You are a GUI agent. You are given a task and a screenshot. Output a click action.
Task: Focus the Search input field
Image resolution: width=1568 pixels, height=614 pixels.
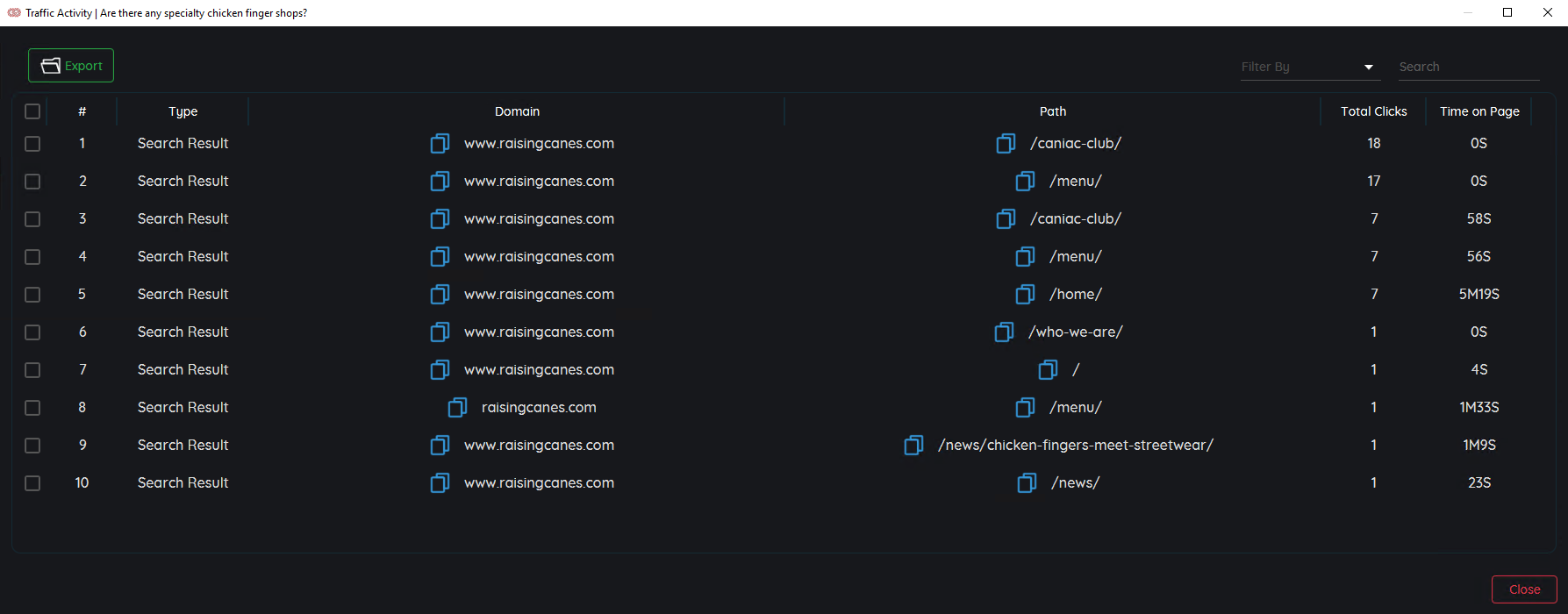[1469, 67]
